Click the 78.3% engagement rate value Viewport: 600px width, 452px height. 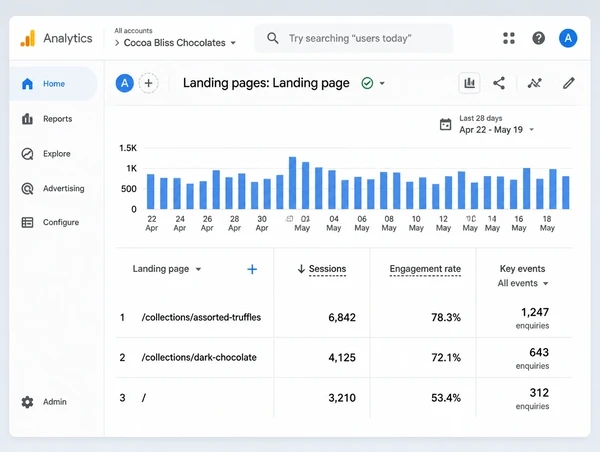point(446,317)
